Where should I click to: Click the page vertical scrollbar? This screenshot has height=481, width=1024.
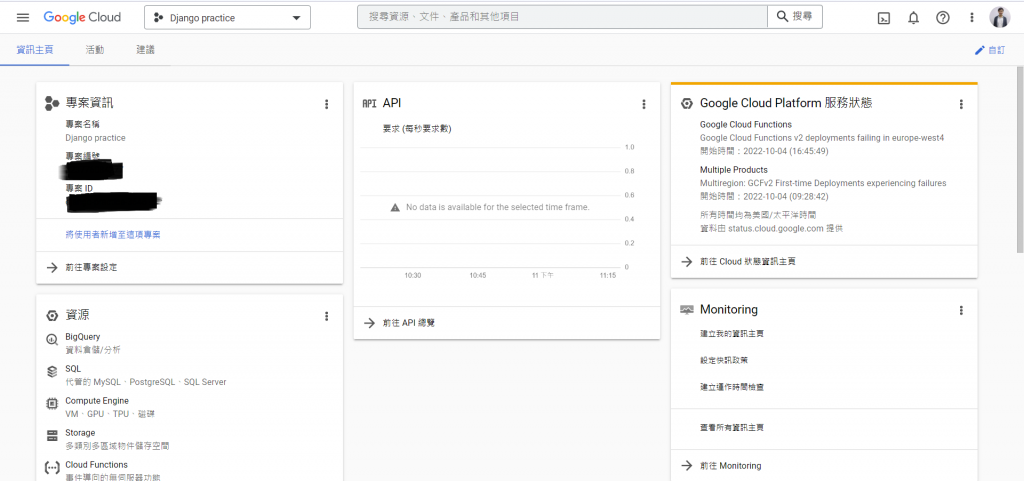pos(1020,159)
